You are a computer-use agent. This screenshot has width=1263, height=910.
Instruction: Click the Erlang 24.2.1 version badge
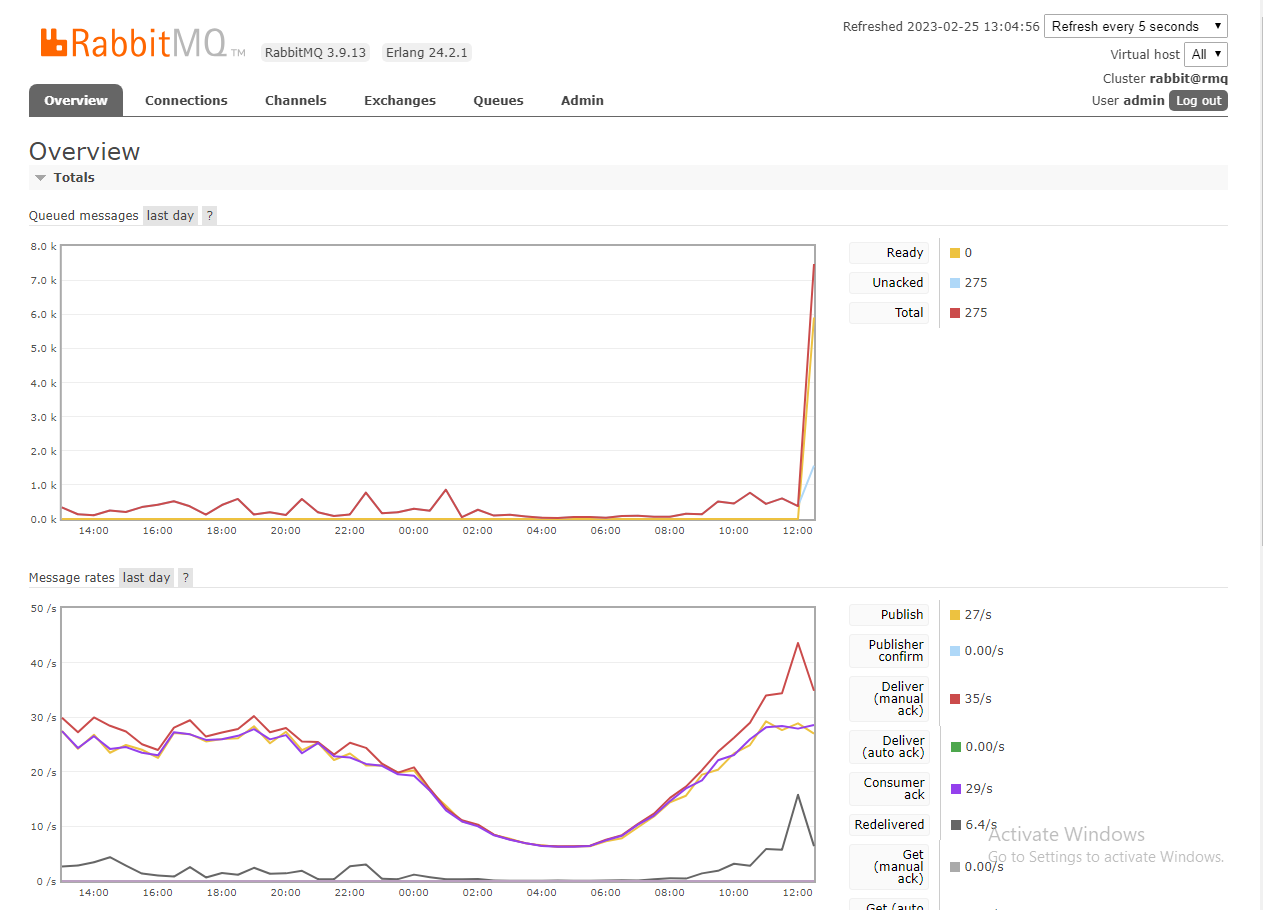coord(427,52)
